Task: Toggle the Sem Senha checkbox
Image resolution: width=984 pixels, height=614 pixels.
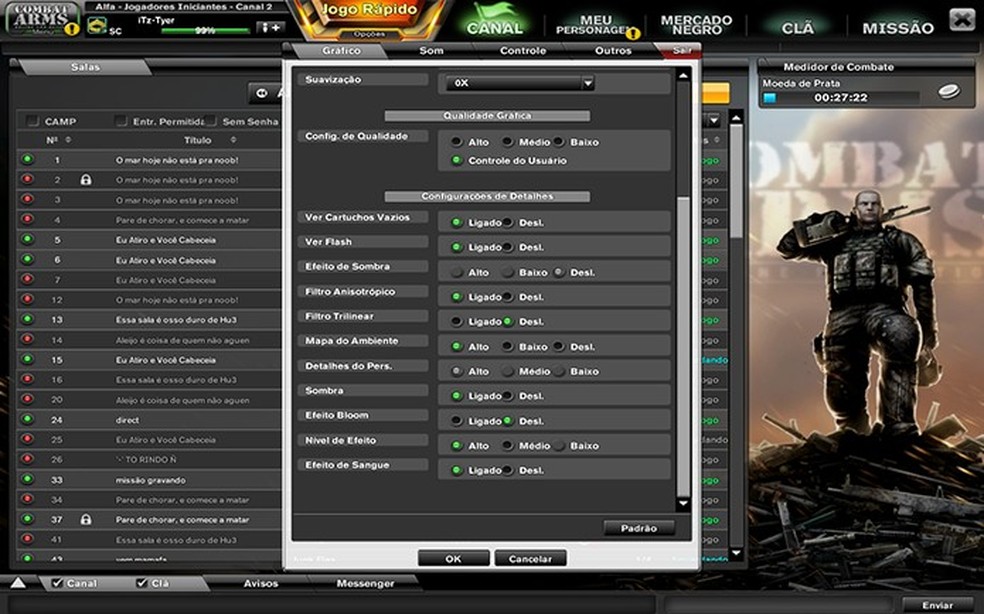Action: (211, 121)
